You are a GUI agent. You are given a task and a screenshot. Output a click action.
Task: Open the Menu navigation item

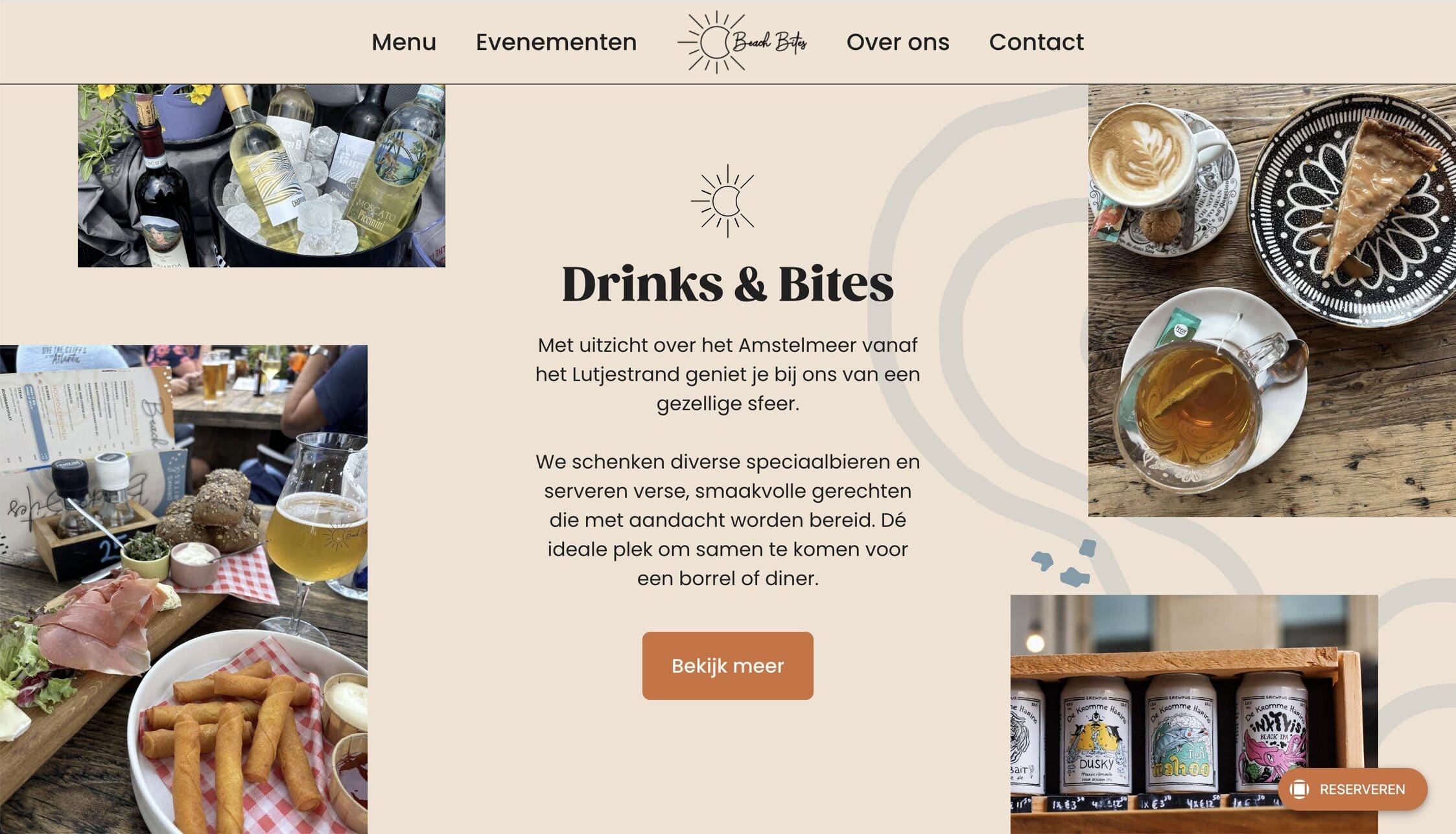(x=403, y=42)
